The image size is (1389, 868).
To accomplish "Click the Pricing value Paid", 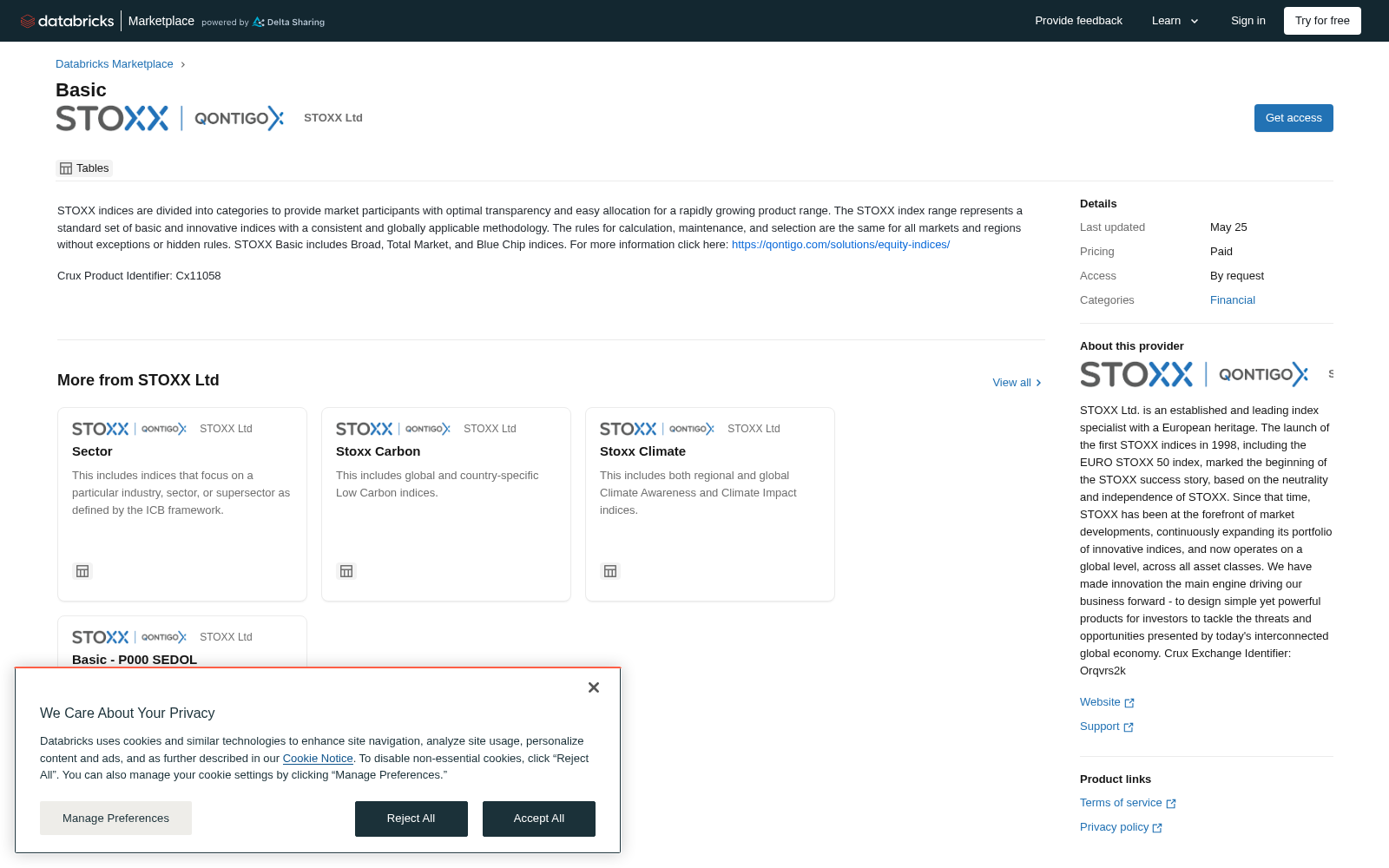I will (x=1221, y=252).
